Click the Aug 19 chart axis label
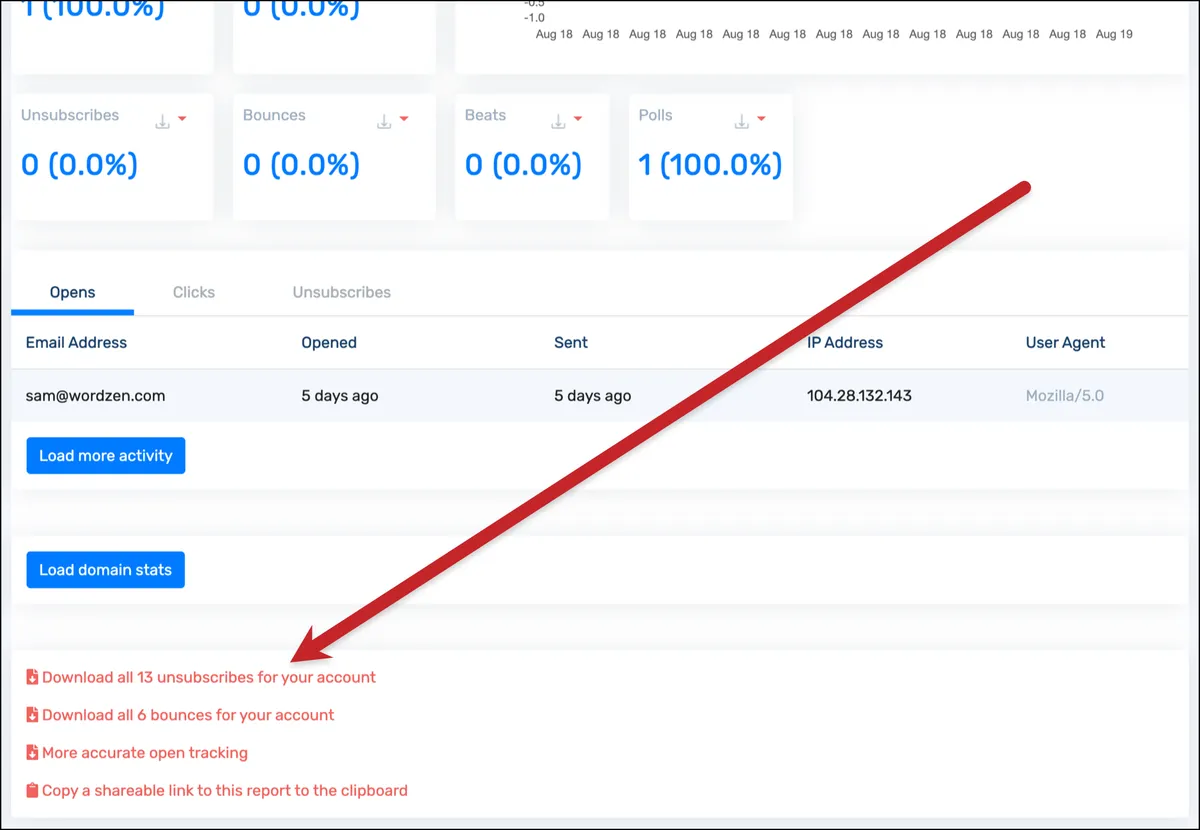Viewport: 1200px width, 830px height. pyautogui.click(x=1114, y=34)
